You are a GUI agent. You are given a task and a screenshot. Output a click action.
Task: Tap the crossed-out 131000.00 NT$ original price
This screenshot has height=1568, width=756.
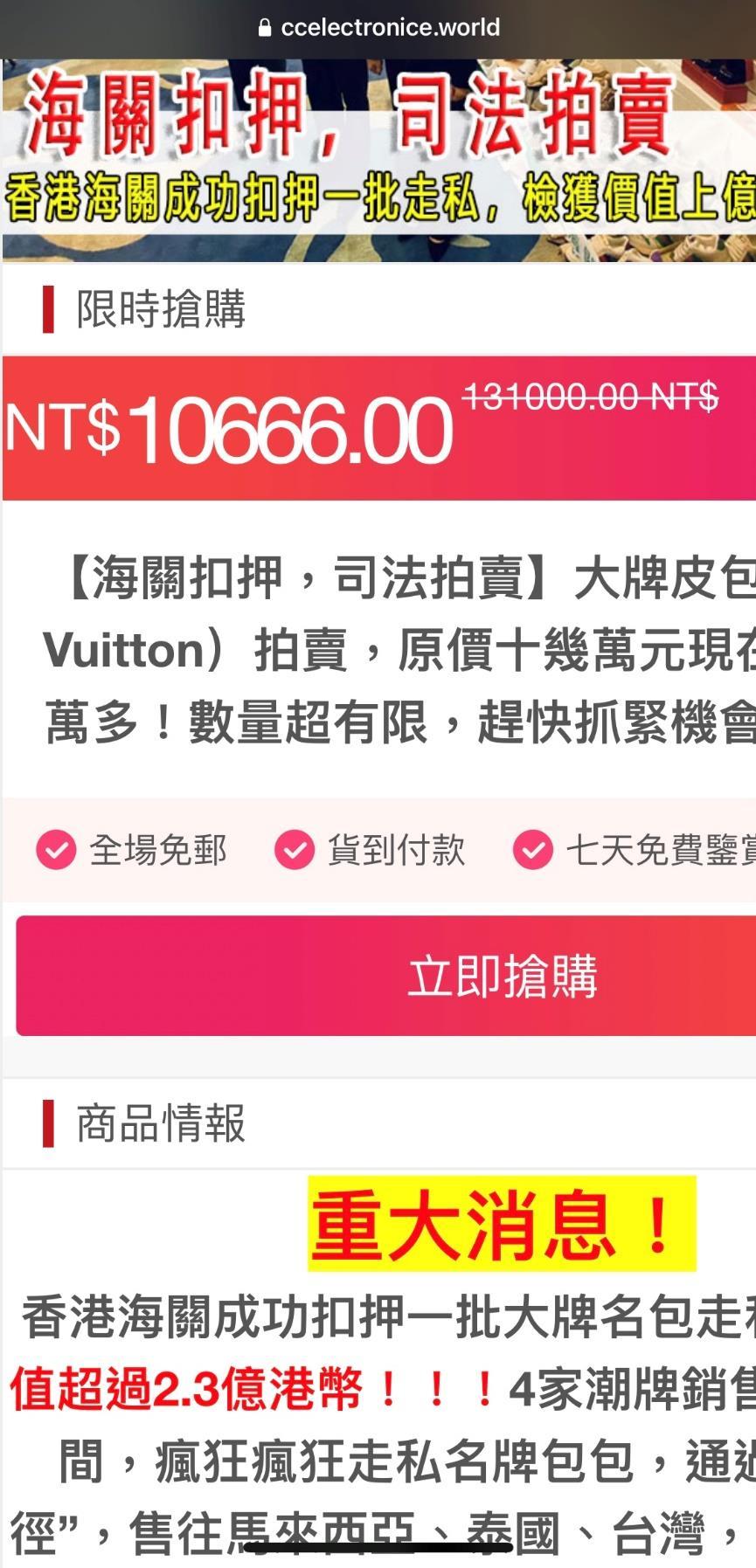tap(591, 397)
